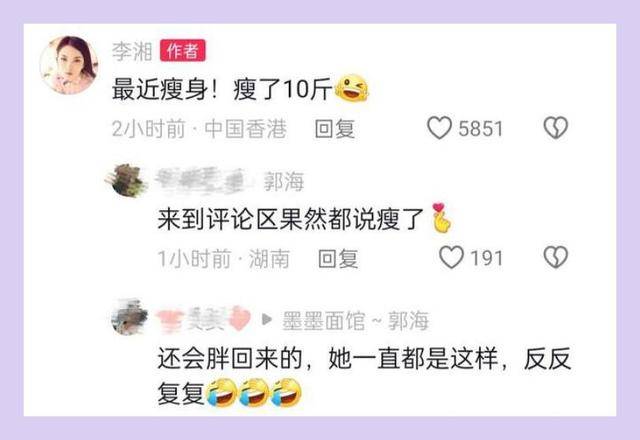Screen dimensions: 640x440
Task: Click the winking laugh emoji after 10斤
Action: click(351, 89)
